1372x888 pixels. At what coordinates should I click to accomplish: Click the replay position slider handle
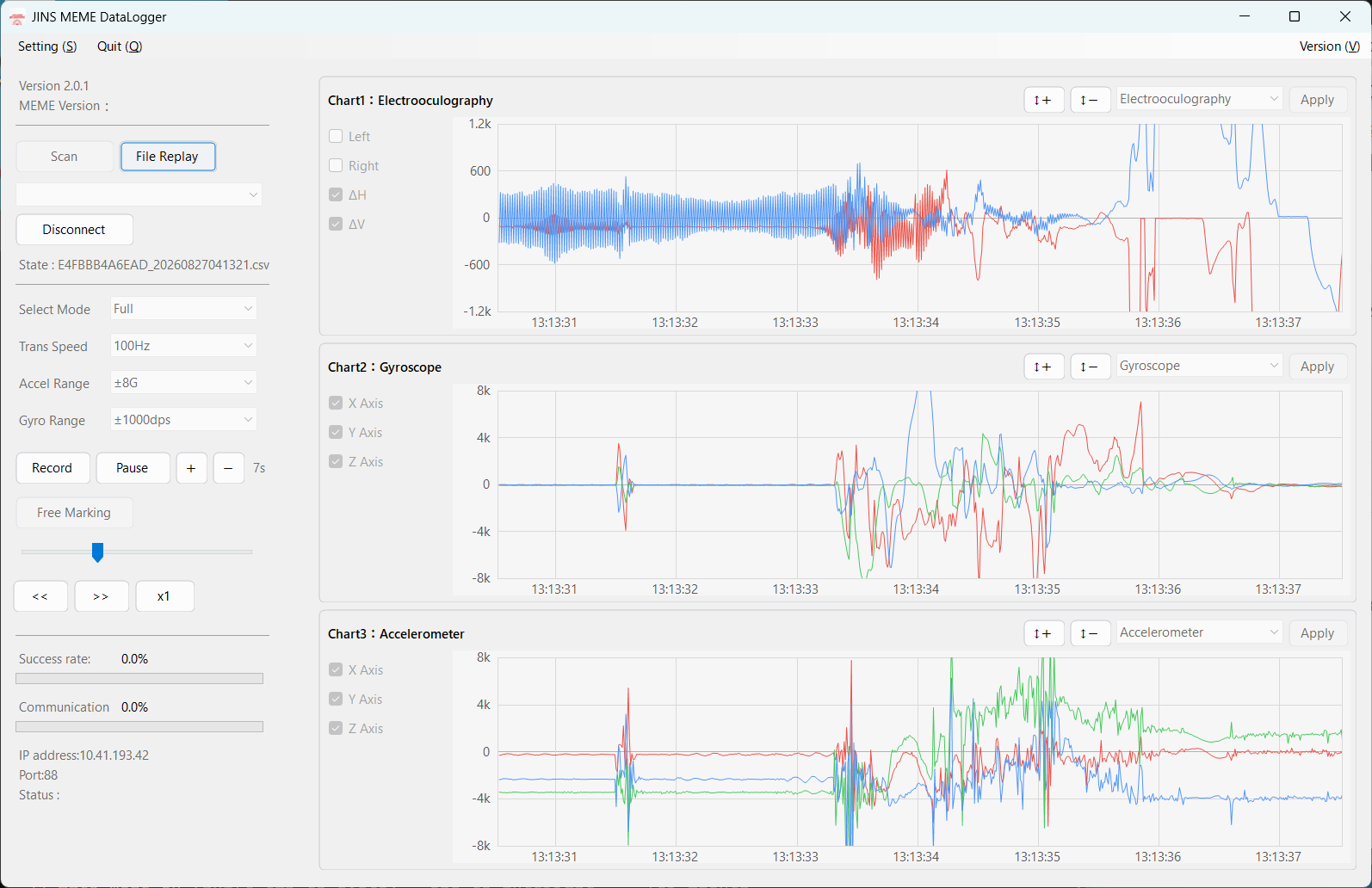(x=97, y=552)
